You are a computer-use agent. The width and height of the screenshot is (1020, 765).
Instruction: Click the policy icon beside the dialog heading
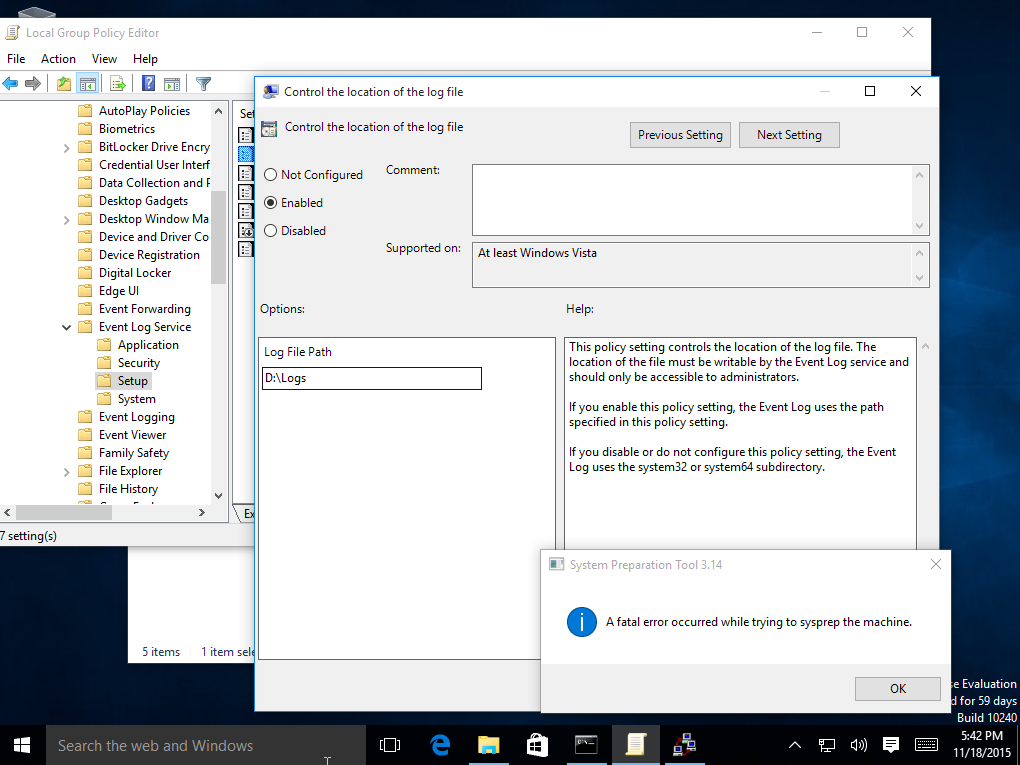tap(269, 128)
